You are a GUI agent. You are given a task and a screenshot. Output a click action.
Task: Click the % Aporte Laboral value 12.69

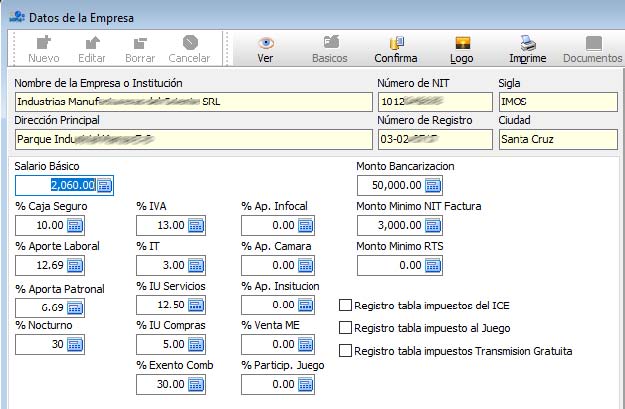pyautogui.click(x=50, y=265)
